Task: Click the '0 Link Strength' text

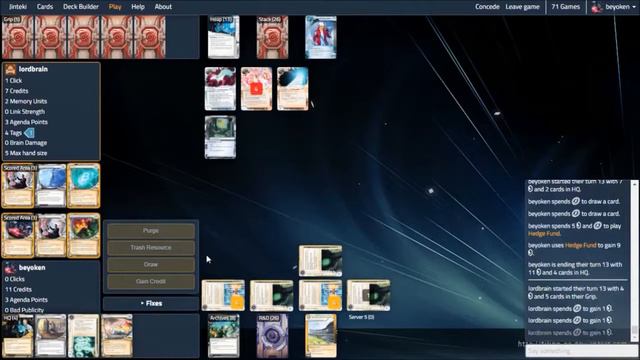Action: click(x=24, y=111)
